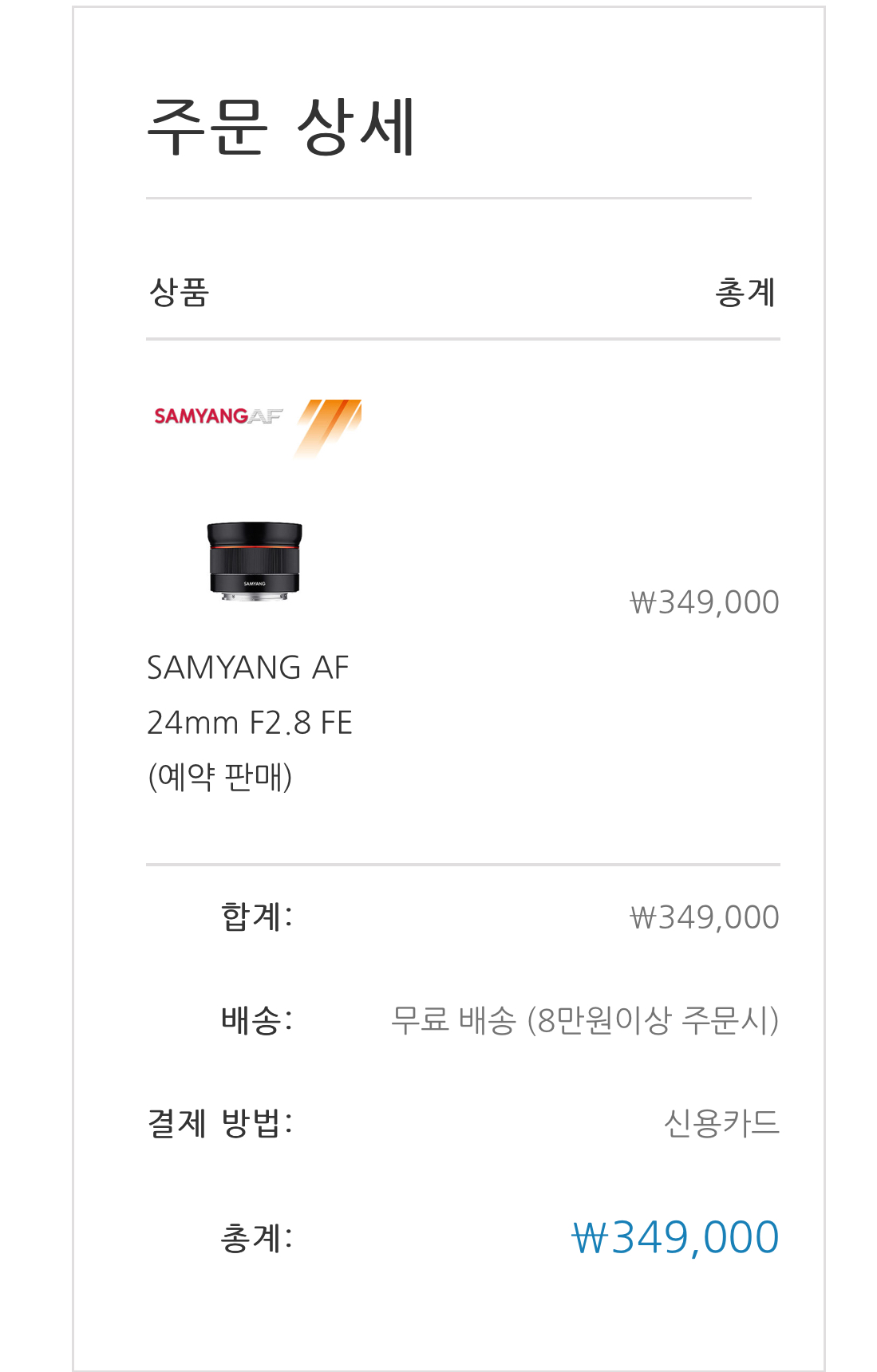Click the 주문 상세 page heading

point(281,128)
